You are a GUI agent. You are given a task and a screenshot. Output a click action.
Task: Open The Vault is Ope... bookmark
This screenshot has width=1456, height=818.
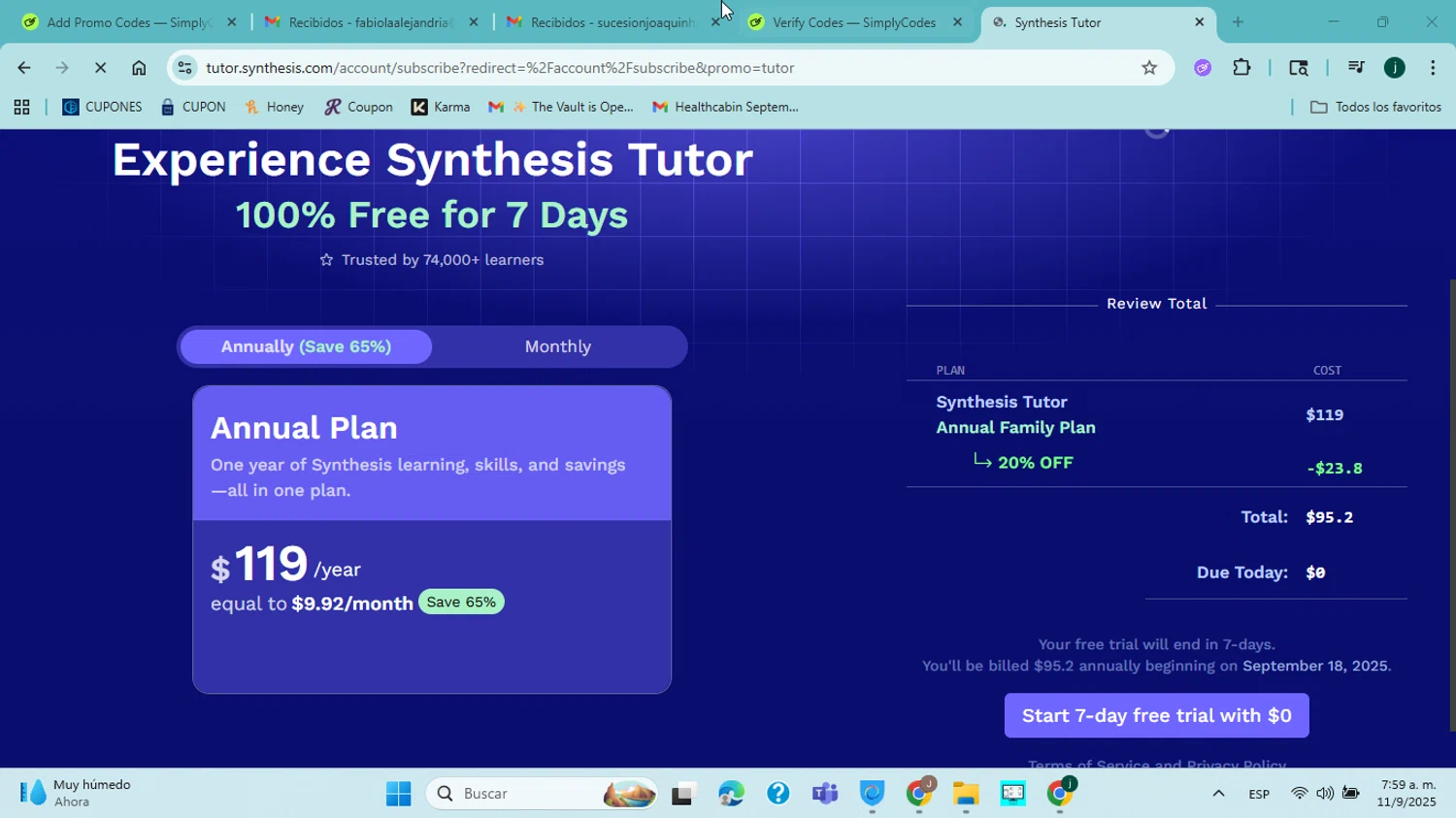click(x=561, y=108)
